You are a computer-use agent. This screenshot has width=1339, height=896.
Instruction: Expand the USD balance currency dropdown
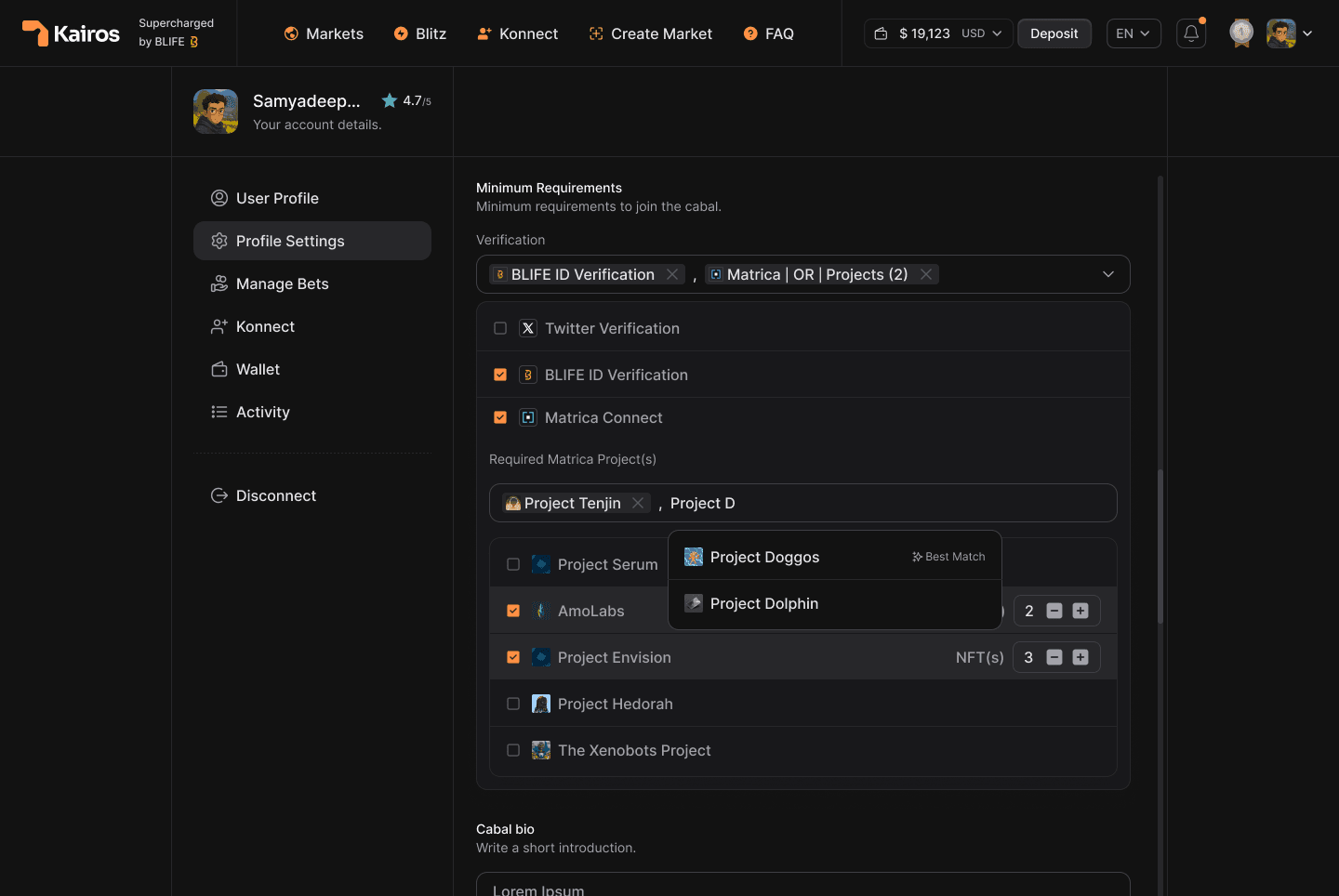coord(982,33)
